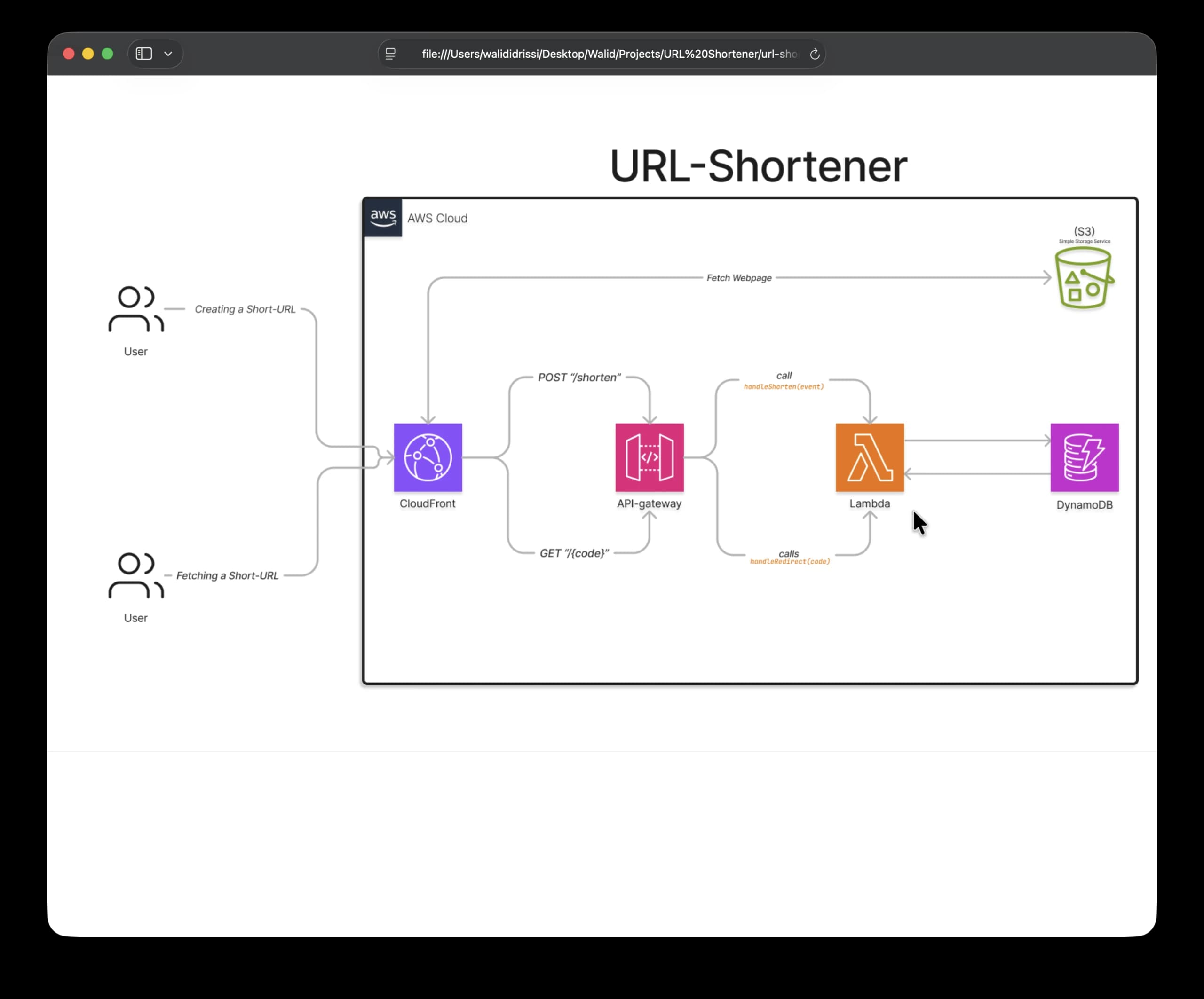Click the Fetch Webpage label
Viewport: 1204px width, 999px height.
[739, 278]
